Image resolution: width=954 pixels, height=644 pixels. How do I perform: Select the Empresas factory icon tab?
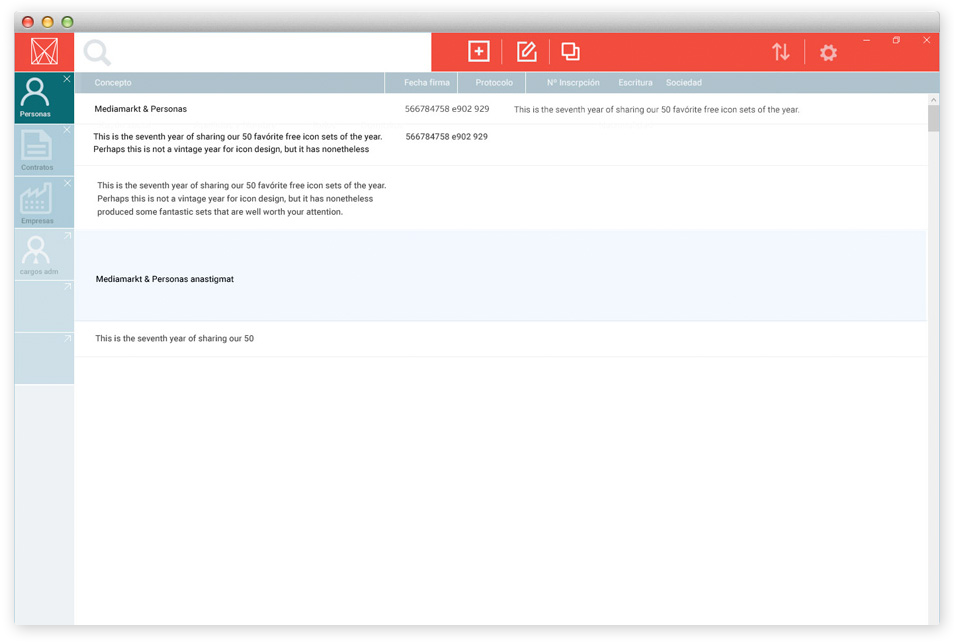(36, 203)
